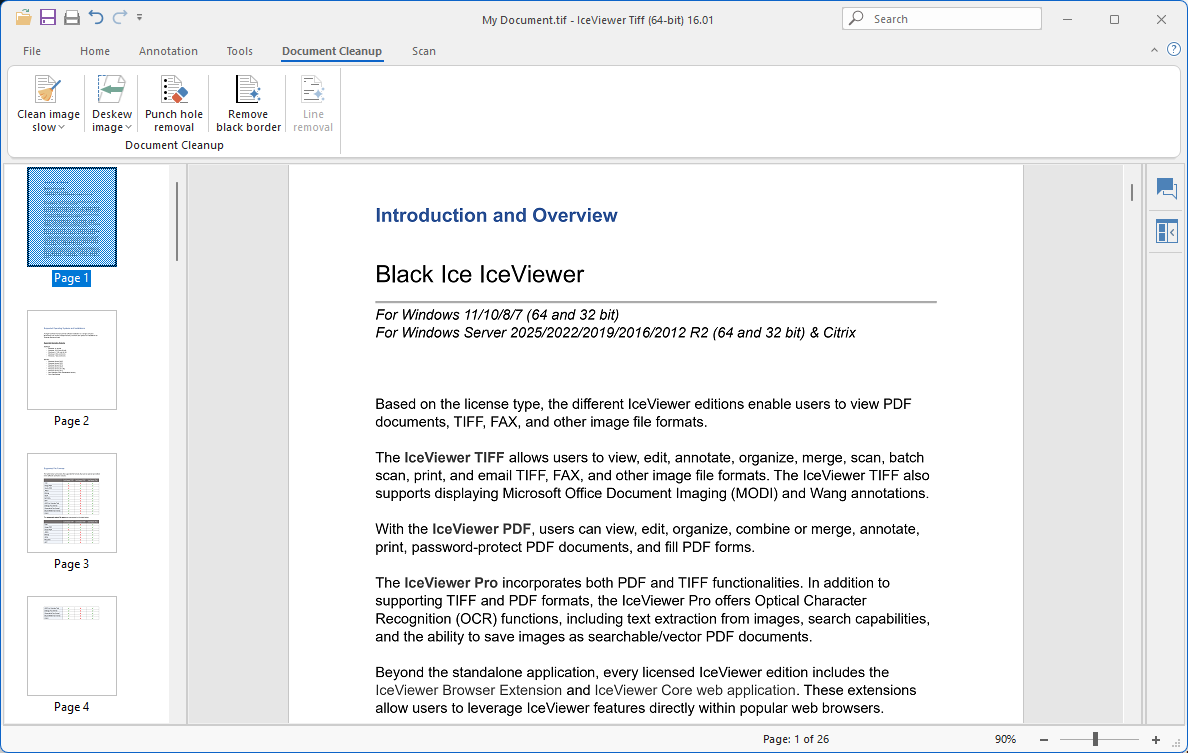This screenshot has height=753, width=1188.
Task: Open the File menu
Action: (x=32, y=51)
